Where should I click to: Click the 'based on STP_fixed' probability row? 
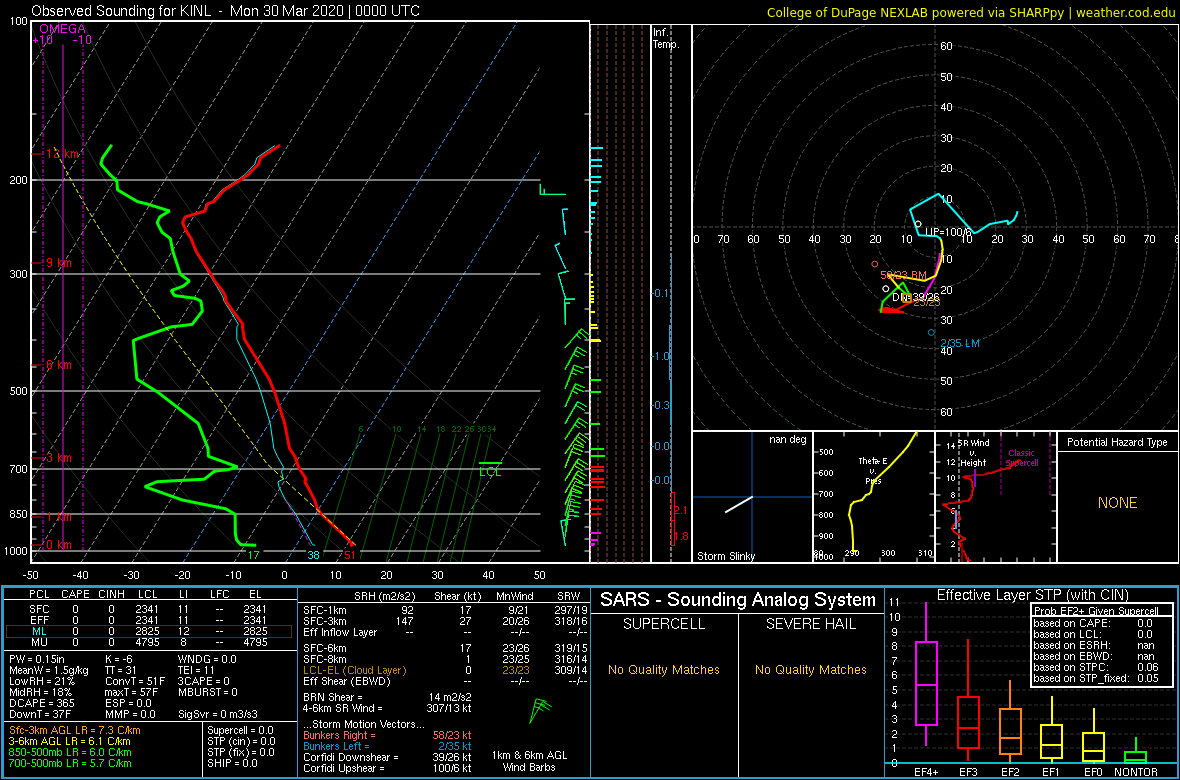tap(1096, 678)
